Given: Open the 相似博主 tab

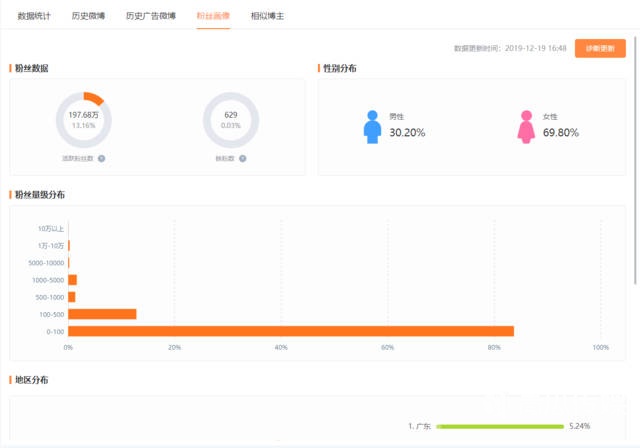Looking at the screenshot, I should pos(267,16).
